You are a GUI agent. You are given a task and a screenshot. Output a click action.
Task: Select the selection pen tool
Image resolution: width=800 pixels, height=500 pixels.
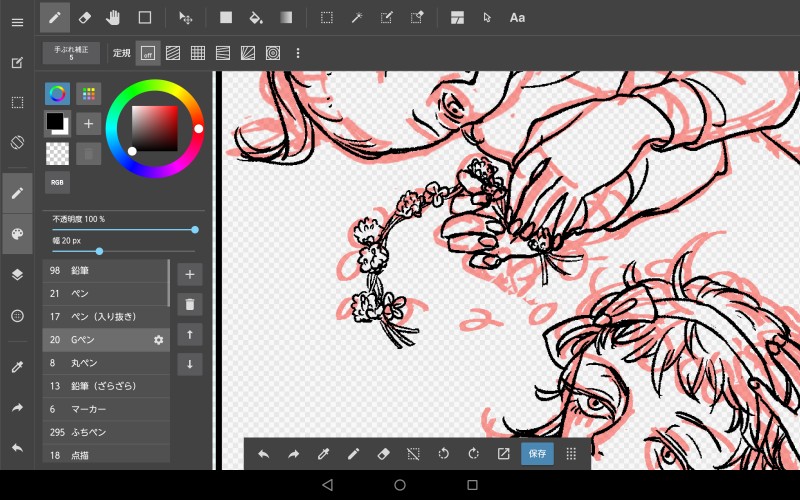pos(387,18)
